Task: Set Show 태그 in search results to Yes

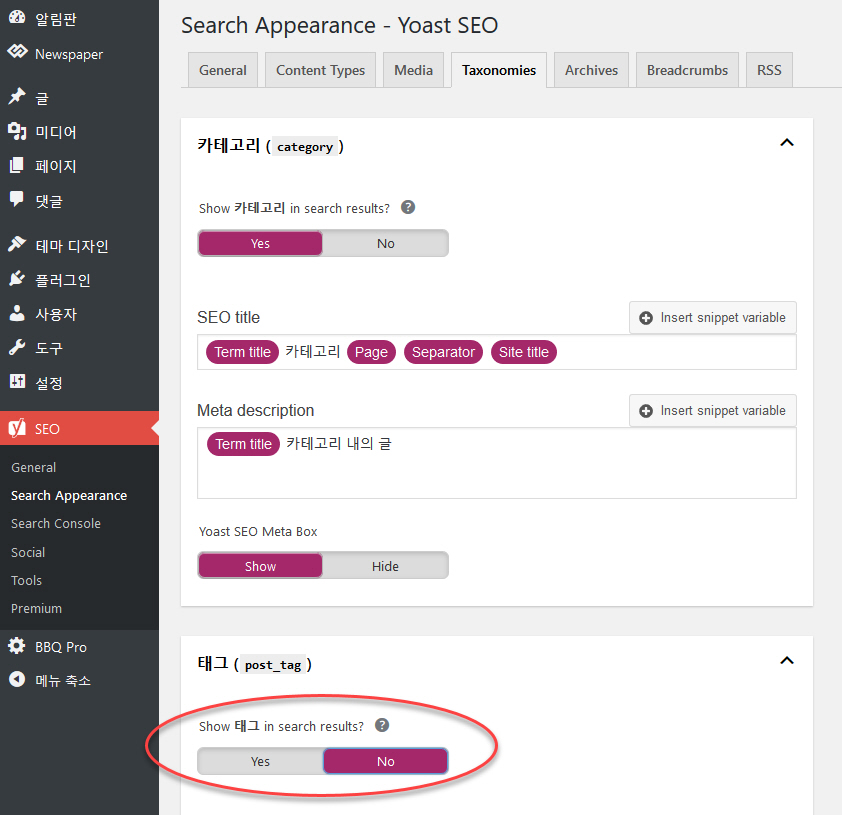Action: [x=260, y=761]
